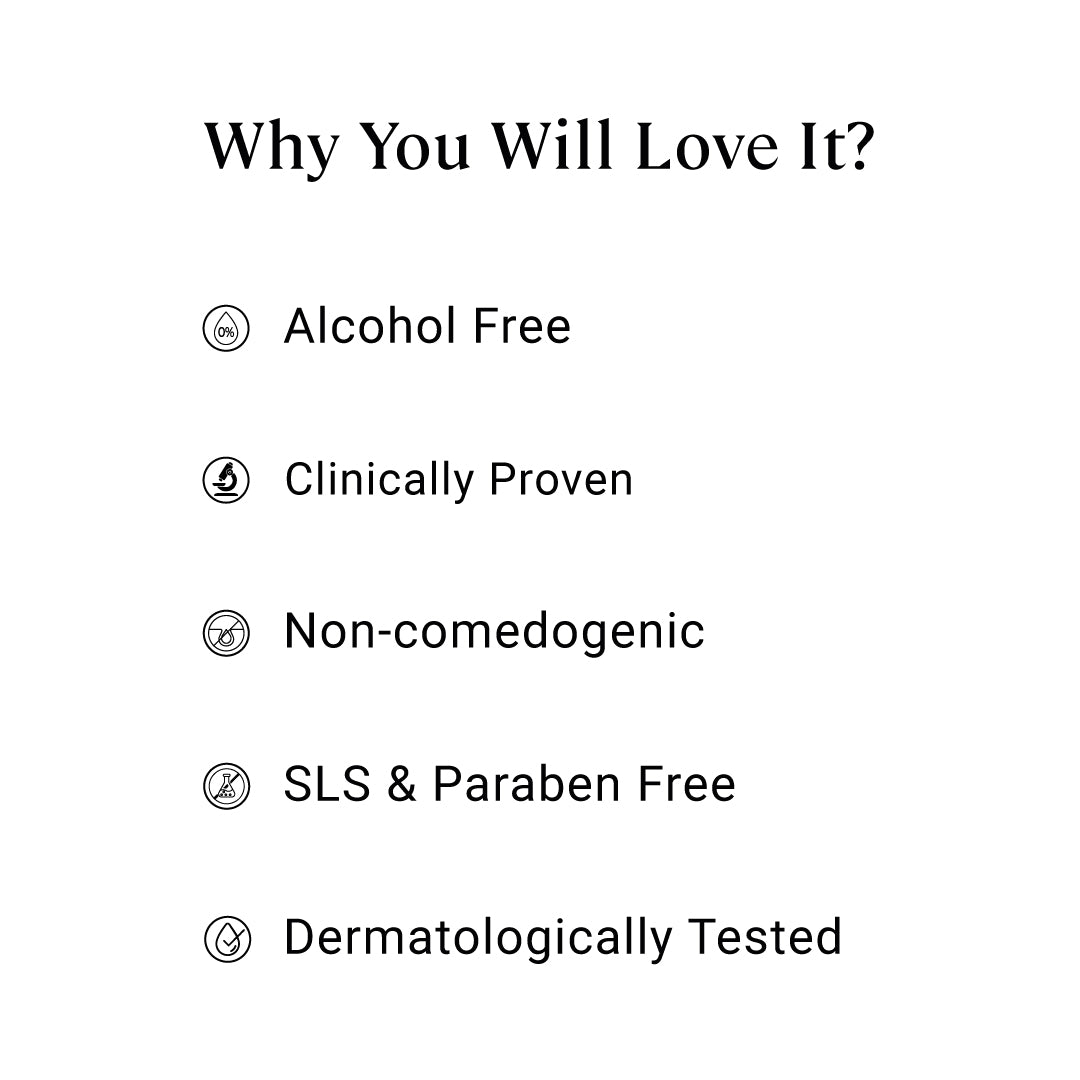Viewport: 1080px width, 1080px height.
Task: Select the word 'Dermatologically' in last item
Action: [478, 938]
